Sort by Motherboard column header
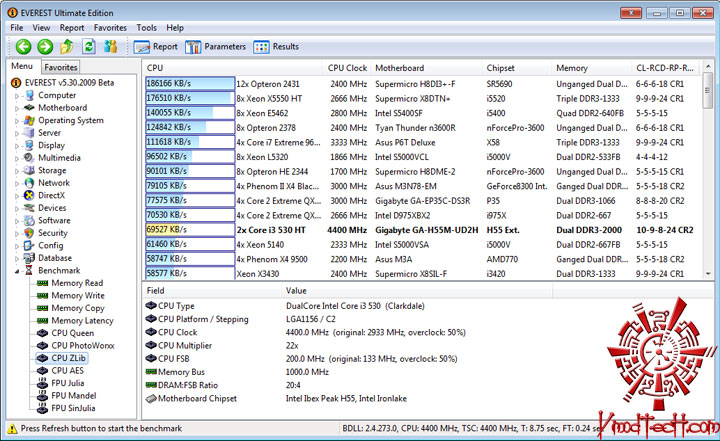 click(x=399, y=68)
